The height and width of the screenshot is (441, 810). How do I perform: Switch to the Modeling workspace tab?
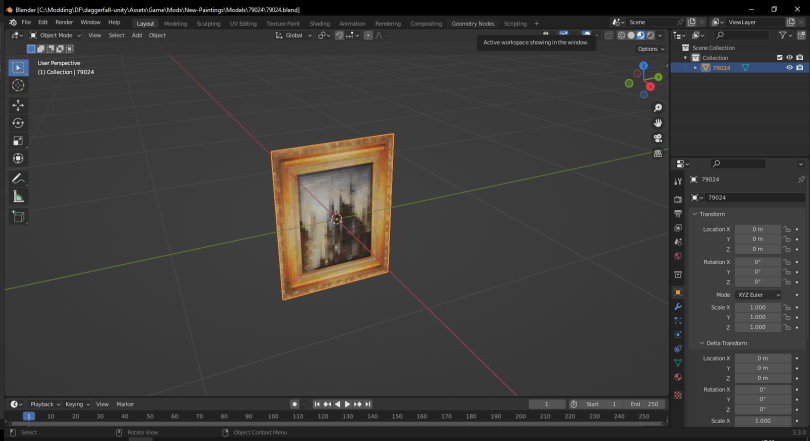point(176,23)
